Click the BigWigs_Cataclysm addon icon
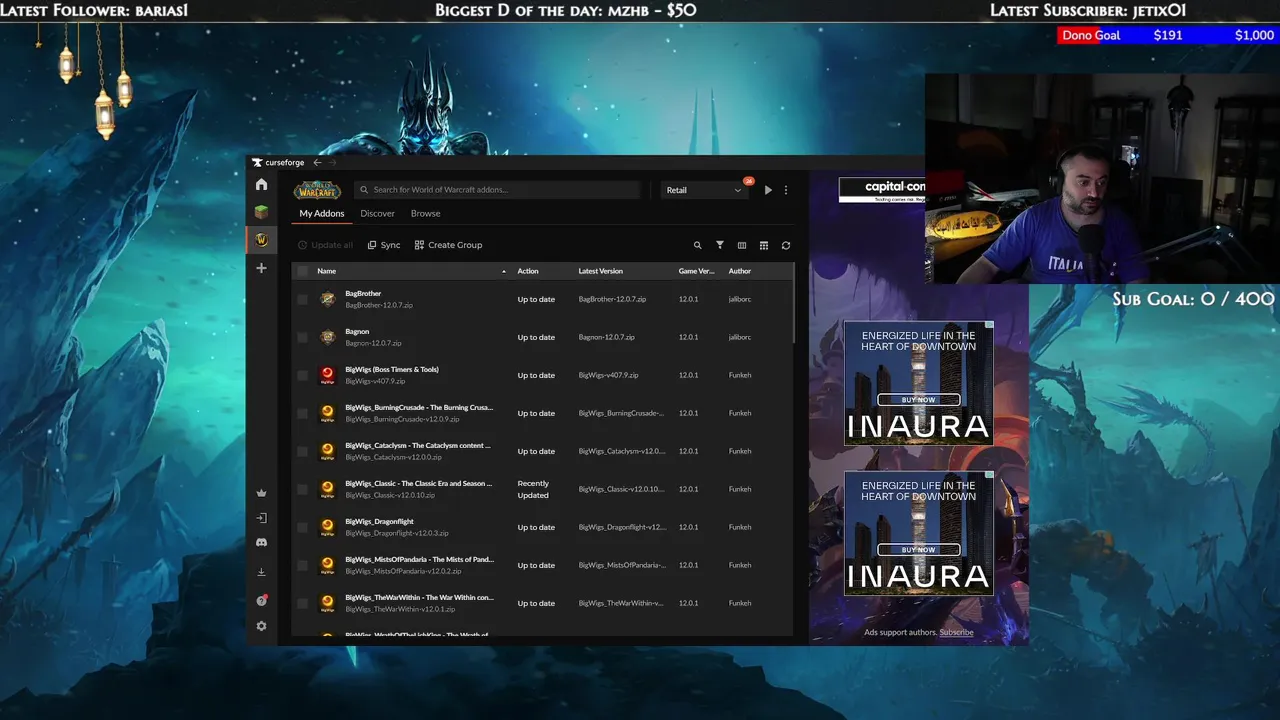The image size is (1280, 720). pos(327,451)
